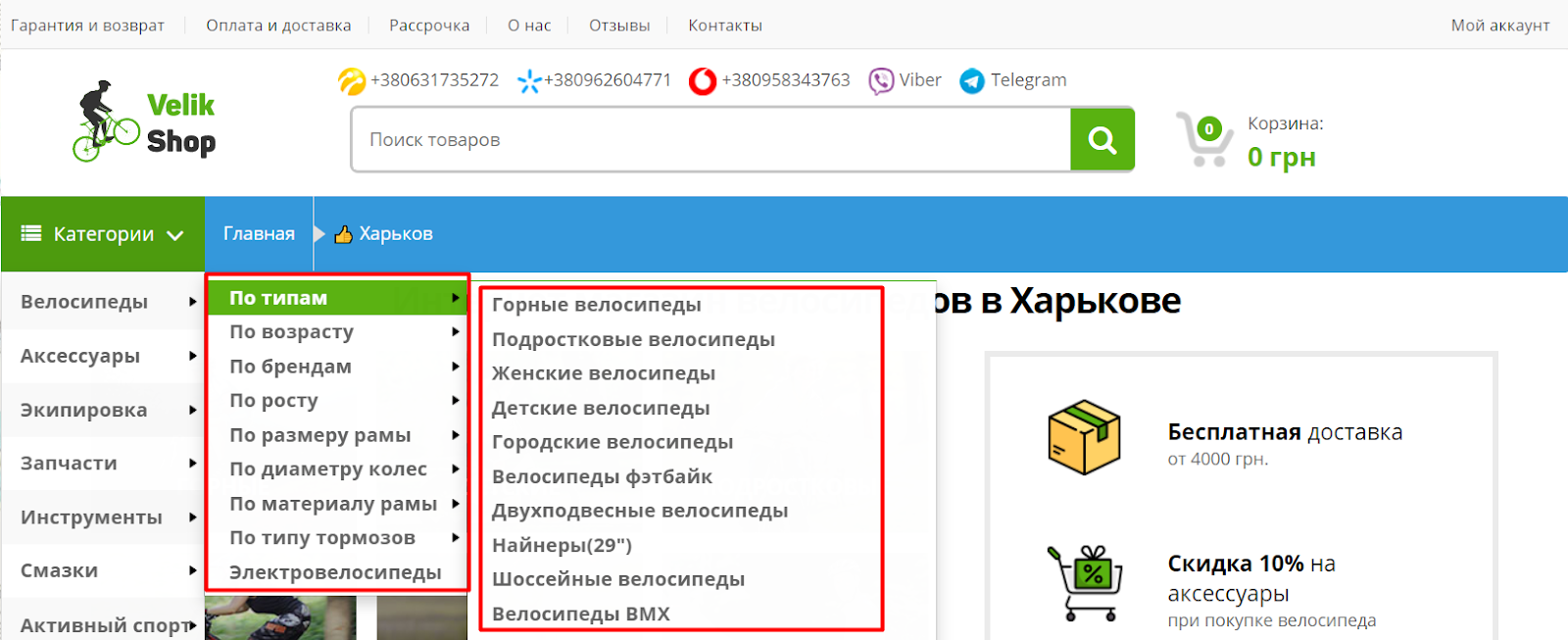Open Двухподвесные велосипеды category

coord(640,511)
